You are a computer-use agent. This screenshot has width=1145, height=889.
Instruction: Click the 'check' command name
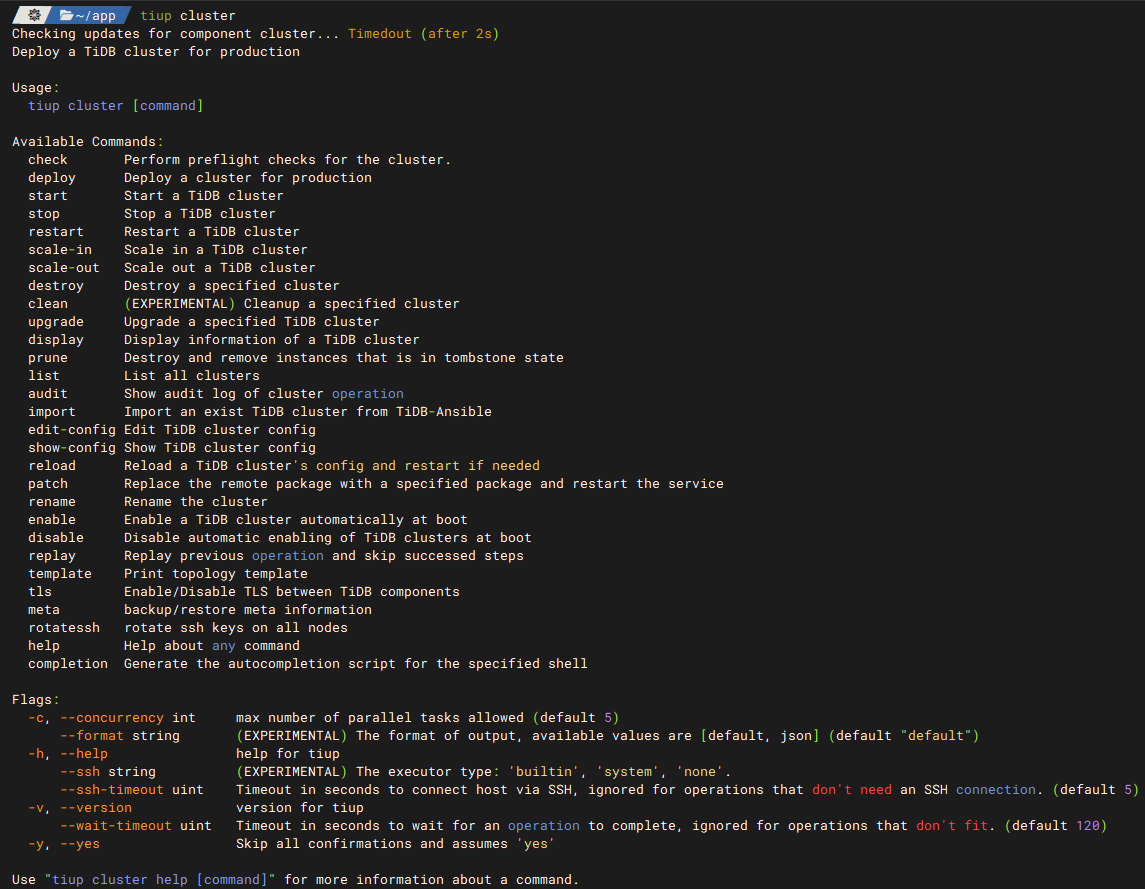pyautogui.click(x=47, y=159)
